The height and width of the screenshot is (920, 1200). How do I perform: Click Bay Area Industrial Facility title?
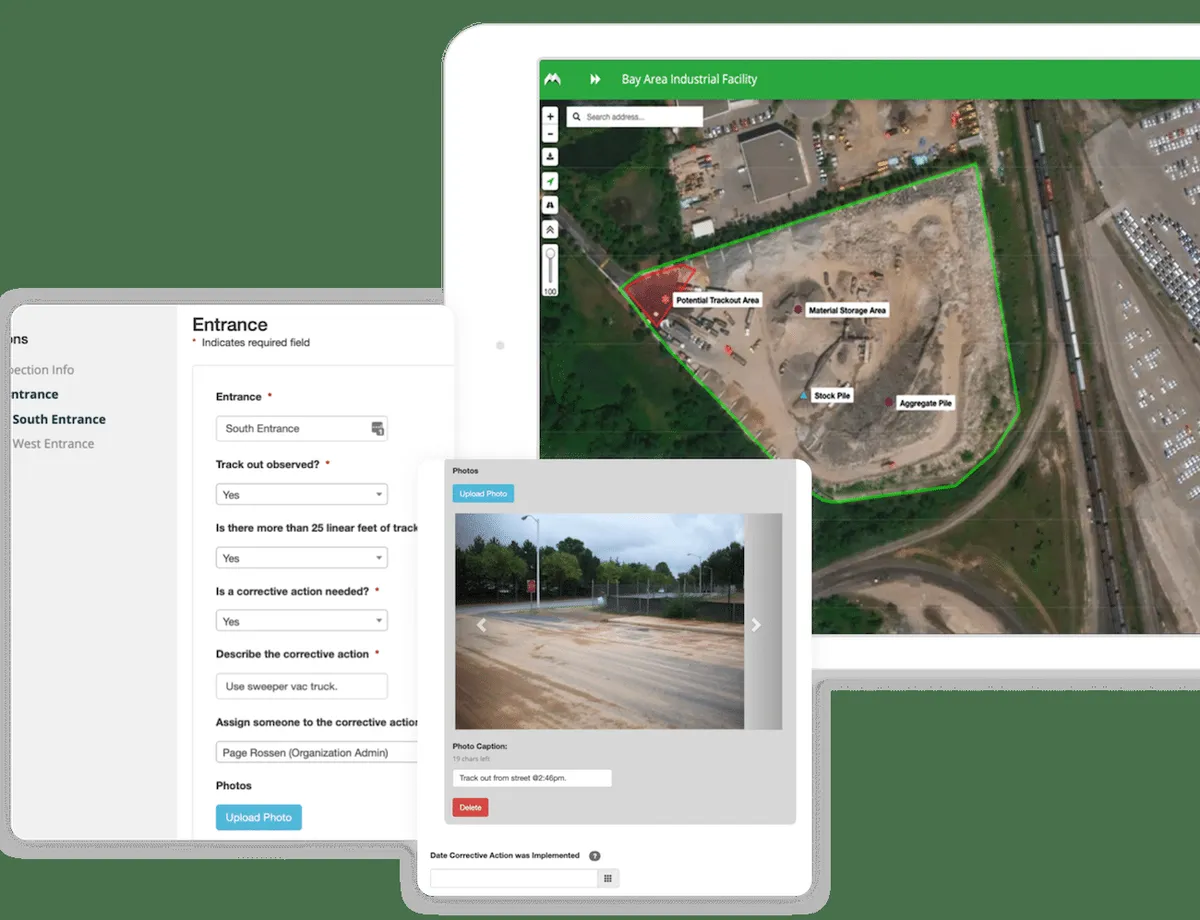(x=689, y=79)
